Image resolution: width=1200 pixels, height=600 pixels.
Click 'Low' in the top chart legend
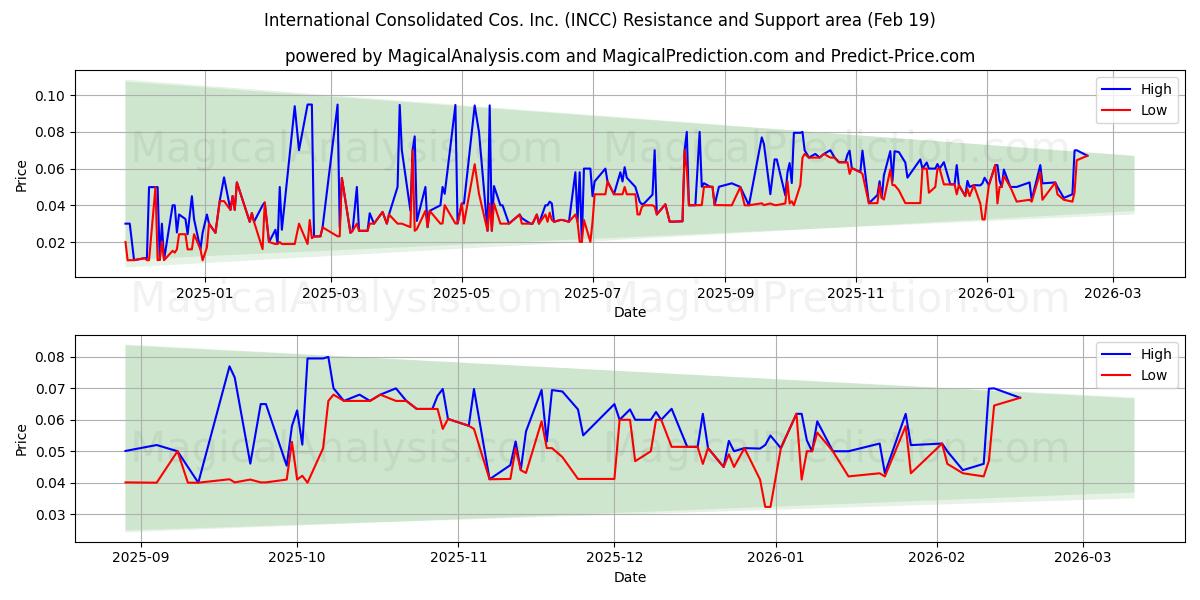point(1154,110)
